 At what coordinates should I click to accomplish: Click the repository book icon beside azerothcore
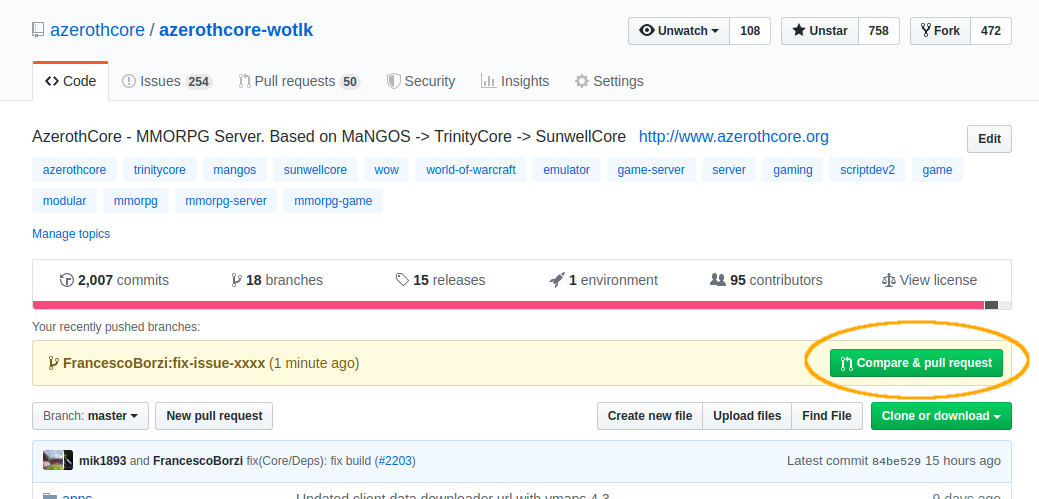[x=38, y=30]
